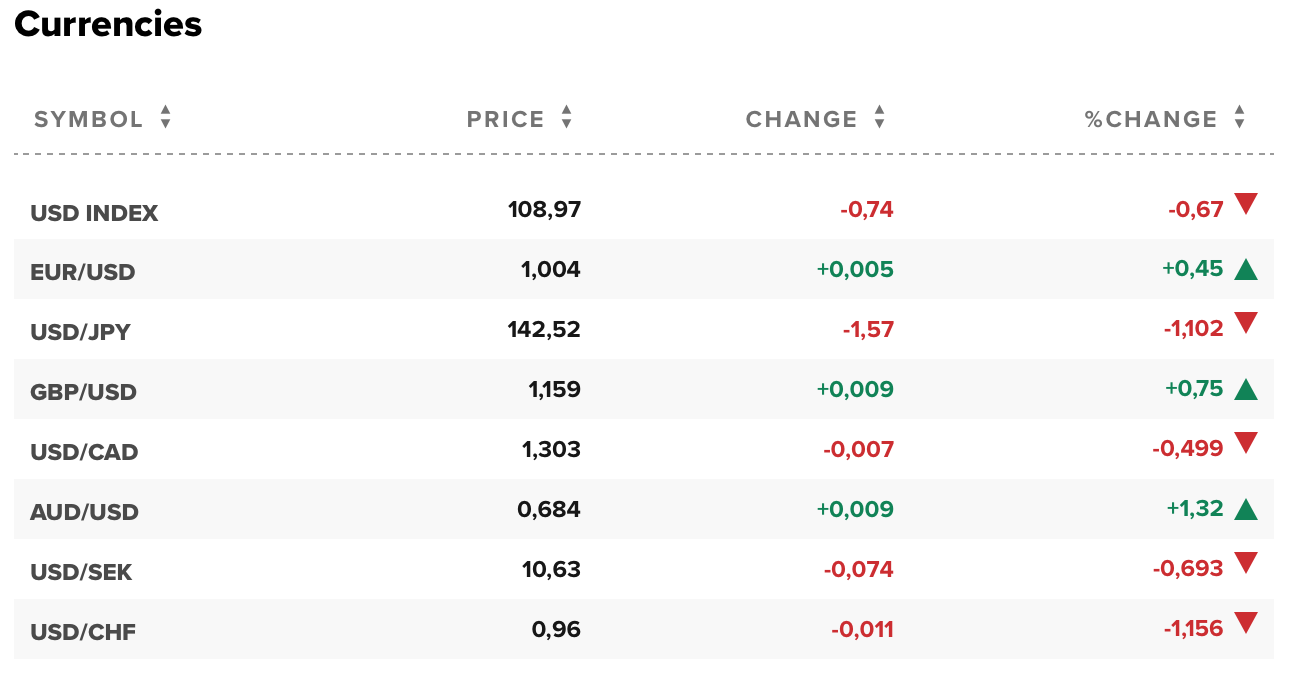Click the Currencies section heading

[x=108, y=24]
